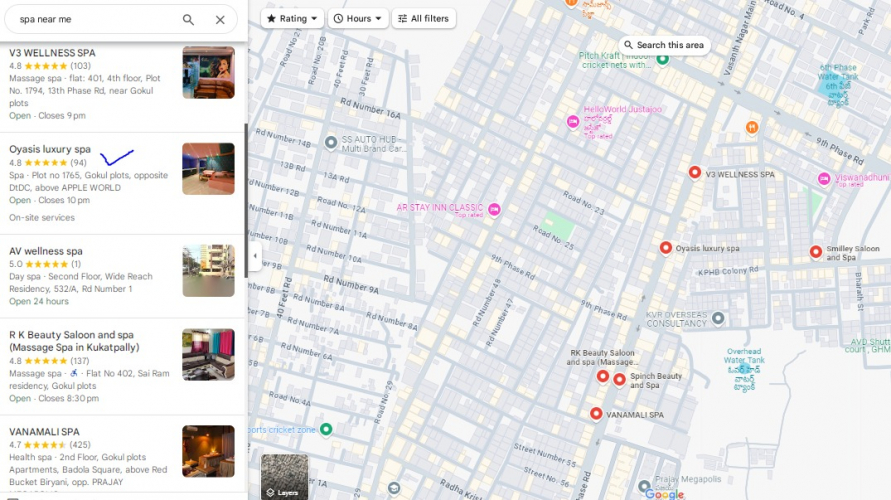Click VANAMALI SPA 4.7 rating stars
This screenshot has height=500, width=891.
pyautogui.click(x=45, y=445)
